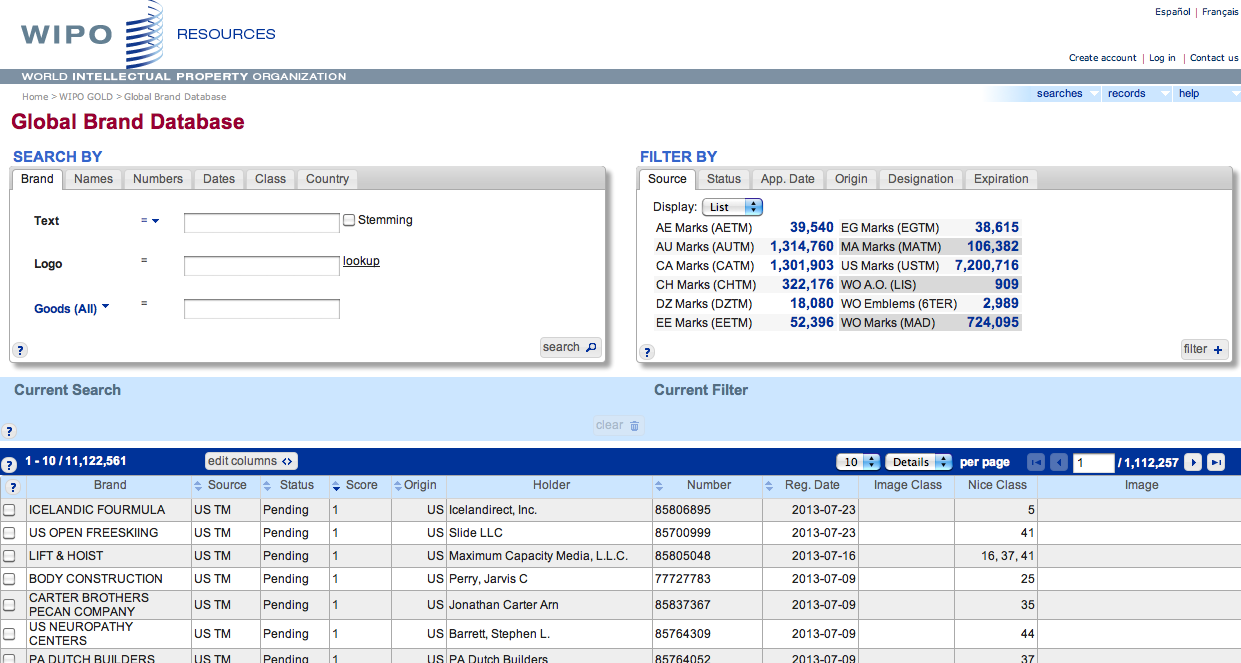Jump to the last results page
Image resolution: width=1241 pixels, height=663 pixels.
point(1216,462)
